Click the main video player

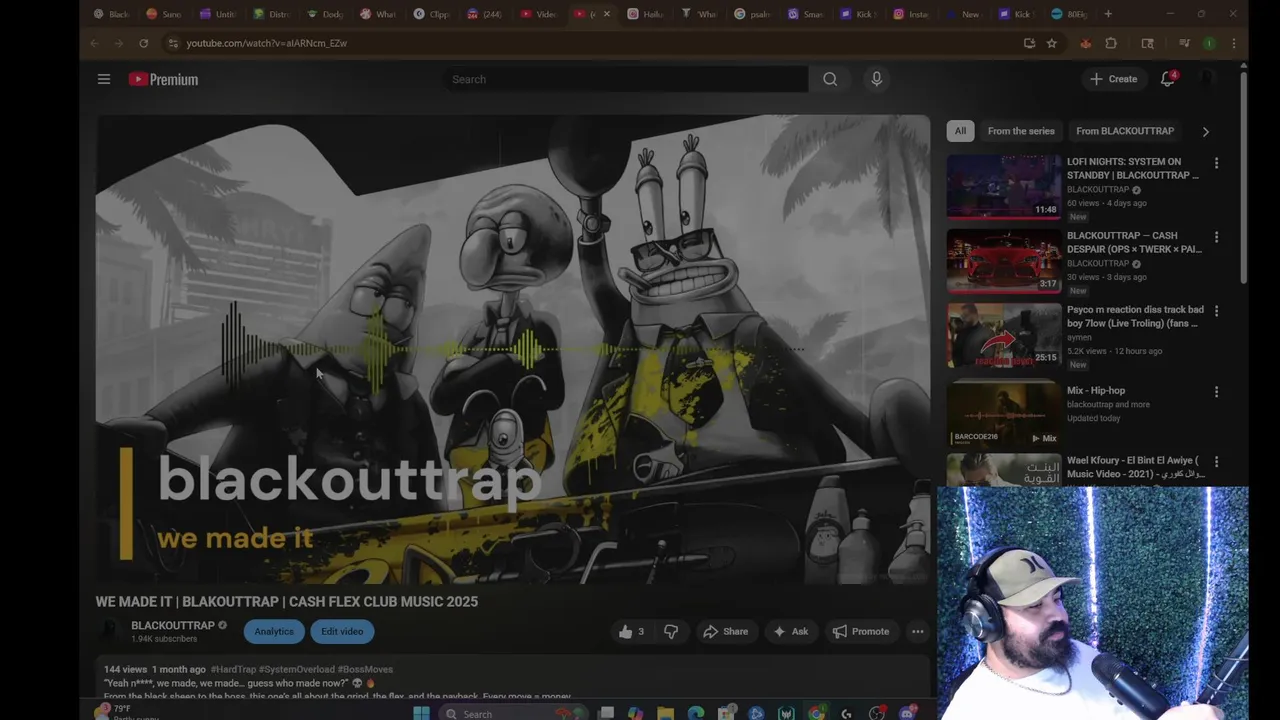click(x=513, y=349)
